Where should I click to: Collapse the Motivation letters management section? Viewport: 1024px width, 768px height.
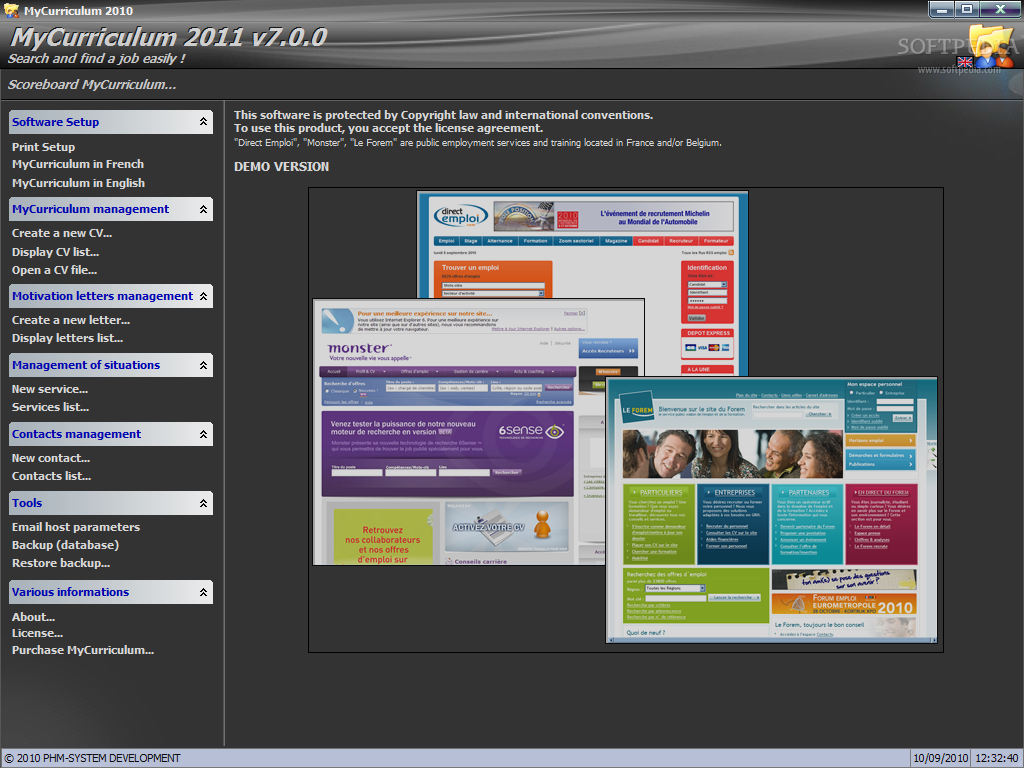(x=203, y=296)
